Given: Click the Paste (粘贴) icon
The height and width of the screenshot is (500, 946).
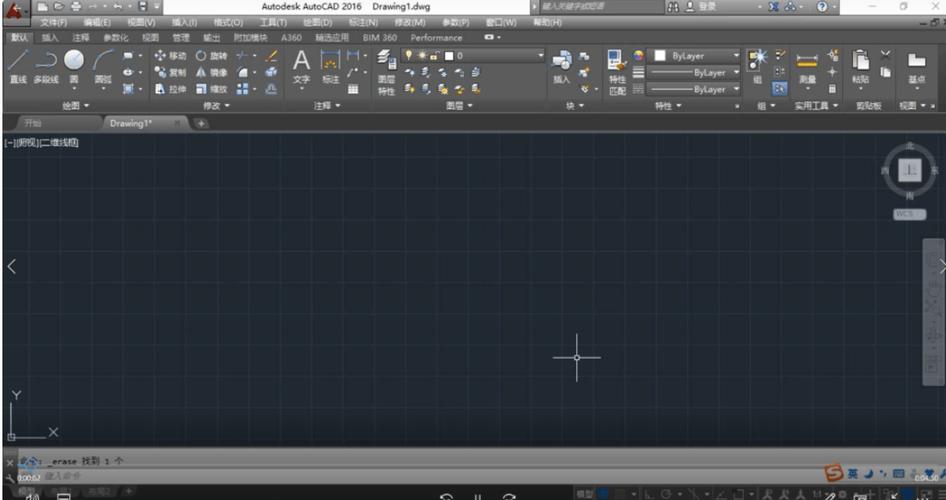Looking at the screenshot, I should tap(860, 67).
